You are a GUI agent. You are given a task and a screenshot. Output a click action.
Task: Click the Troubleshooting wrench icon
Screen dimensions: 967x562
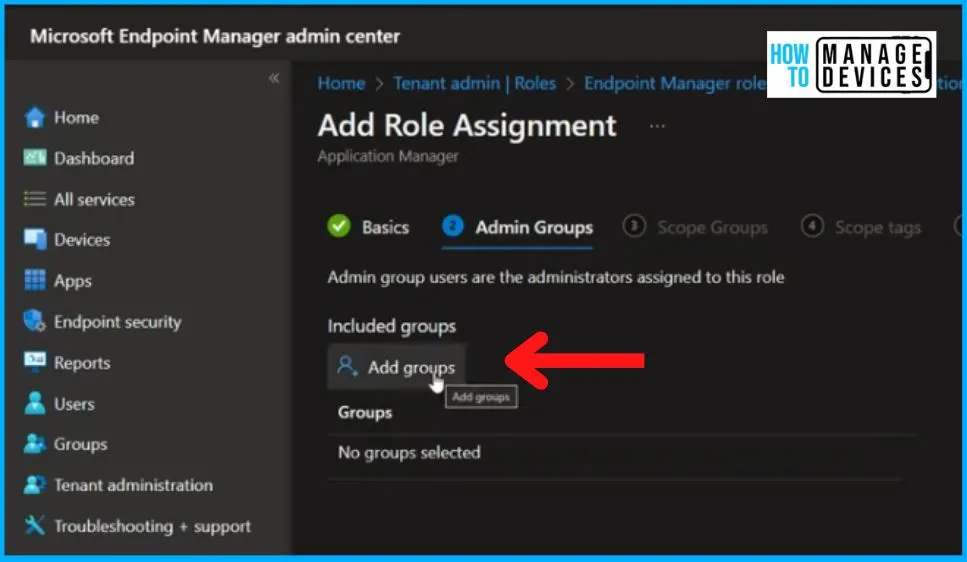35,526
